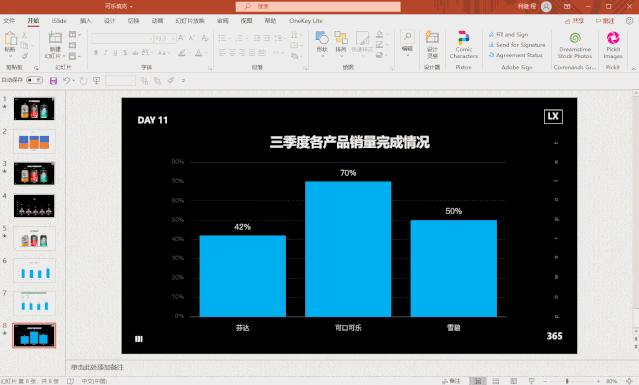Click the New Slide icon
The height and width of the screenshot is (385, 639).
pos(55,38)
